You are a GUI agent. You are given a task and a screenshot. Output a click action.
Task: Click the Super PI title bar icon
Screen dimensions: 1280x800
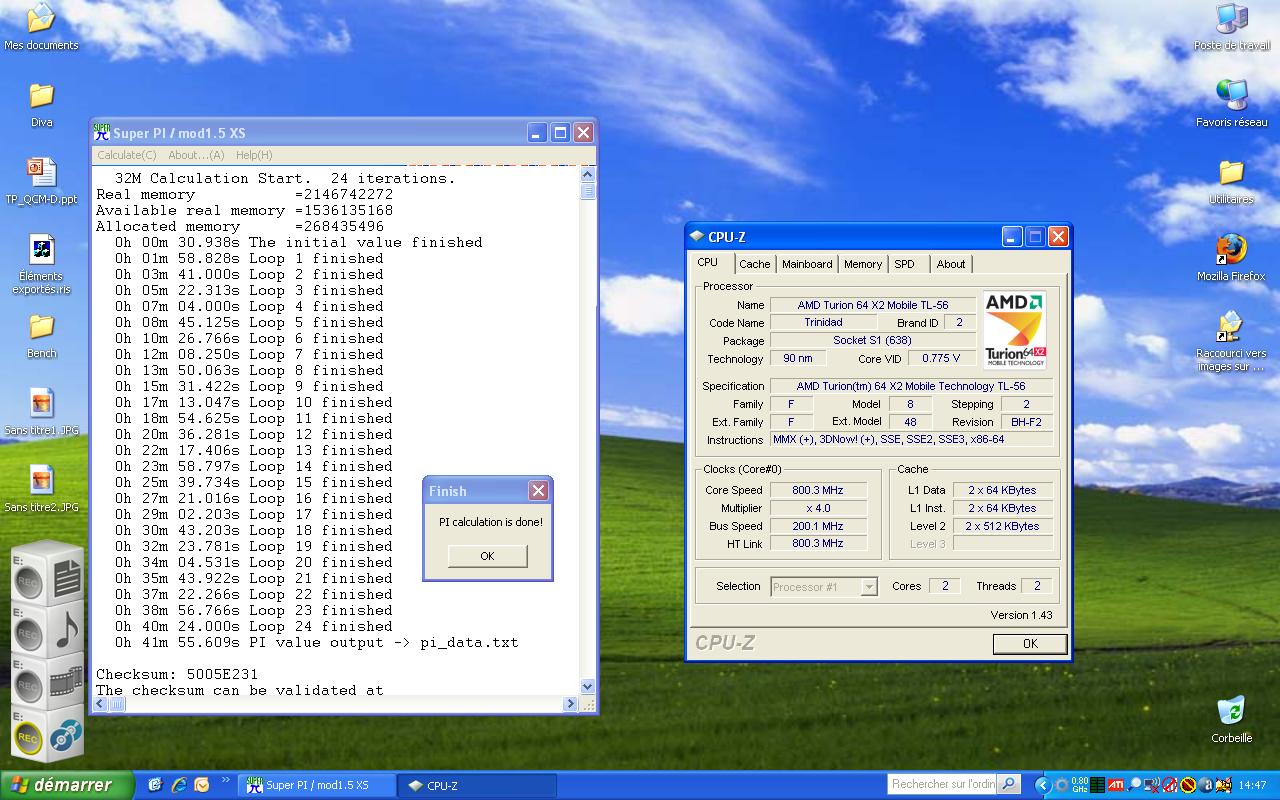[x=101, y=132]
